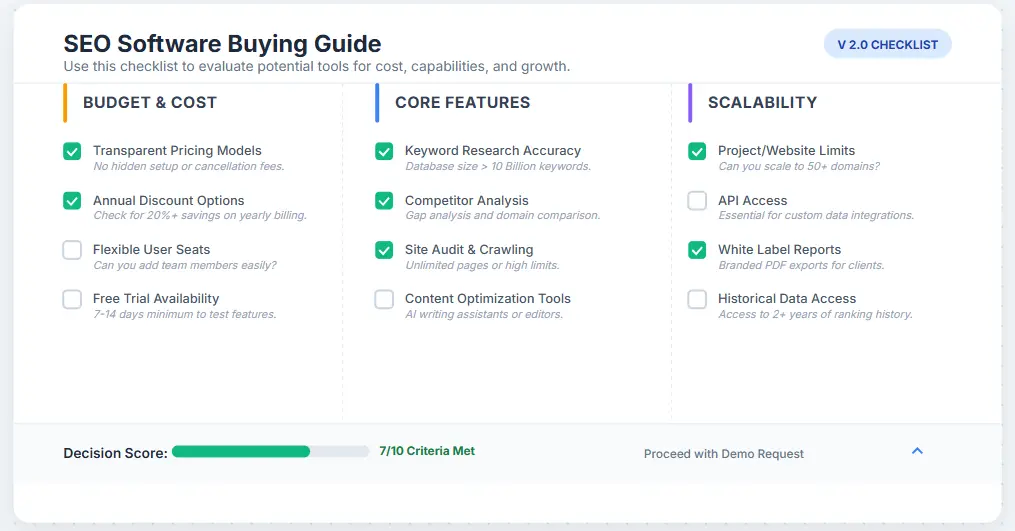Click the SCALABILITY heading
The width and height of the screenshot is (1015, 531).
(x=763, y=102)
